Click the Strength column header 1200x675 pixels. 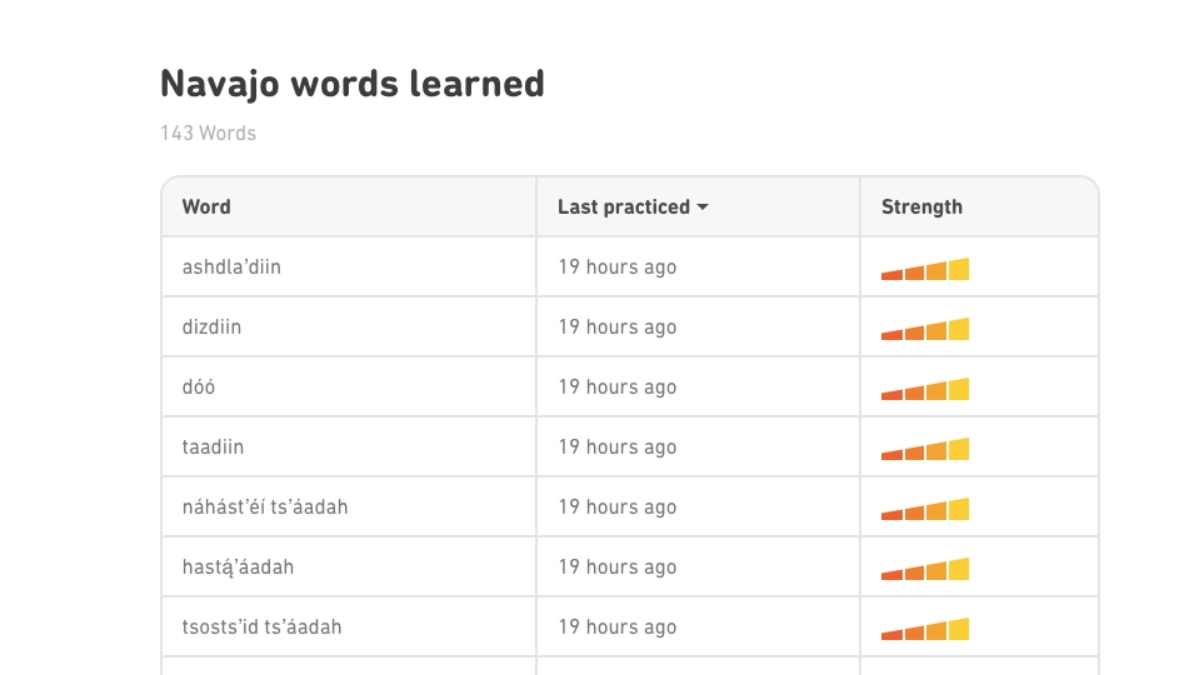(x=921, y=207)
